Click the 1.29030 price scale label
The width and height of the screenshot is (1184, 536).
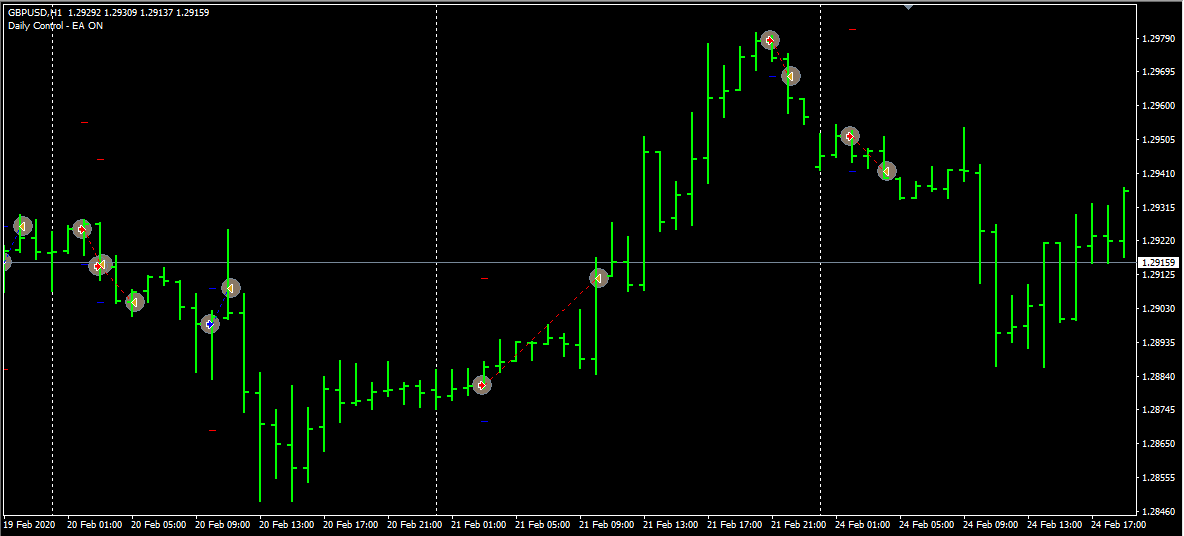tap(1158, 309)
